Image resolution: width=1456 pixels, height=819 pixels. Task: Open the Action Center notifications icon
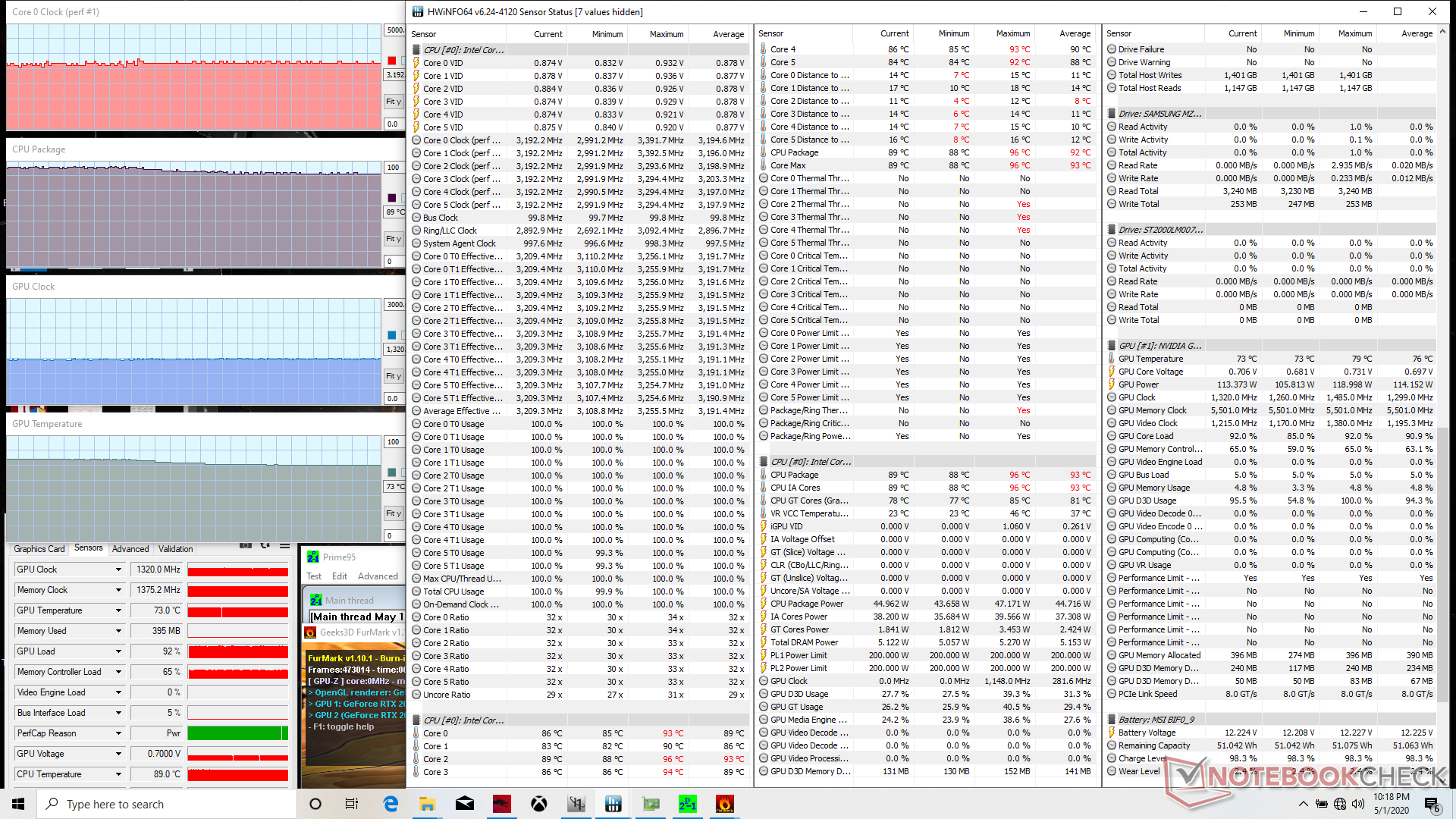point(1431,804)
